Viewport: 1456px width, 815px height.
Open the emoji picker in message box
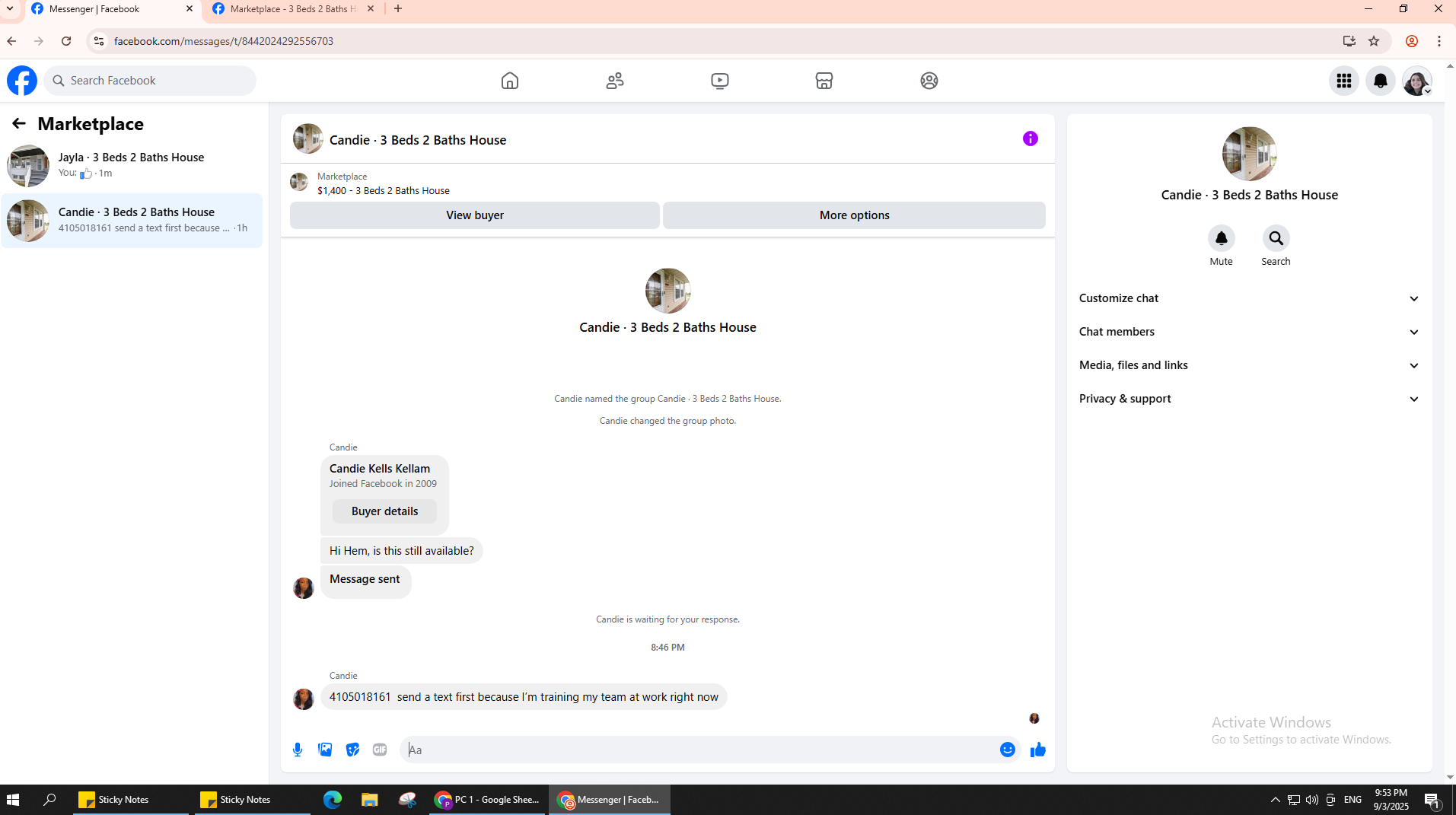pos(1008,750)
